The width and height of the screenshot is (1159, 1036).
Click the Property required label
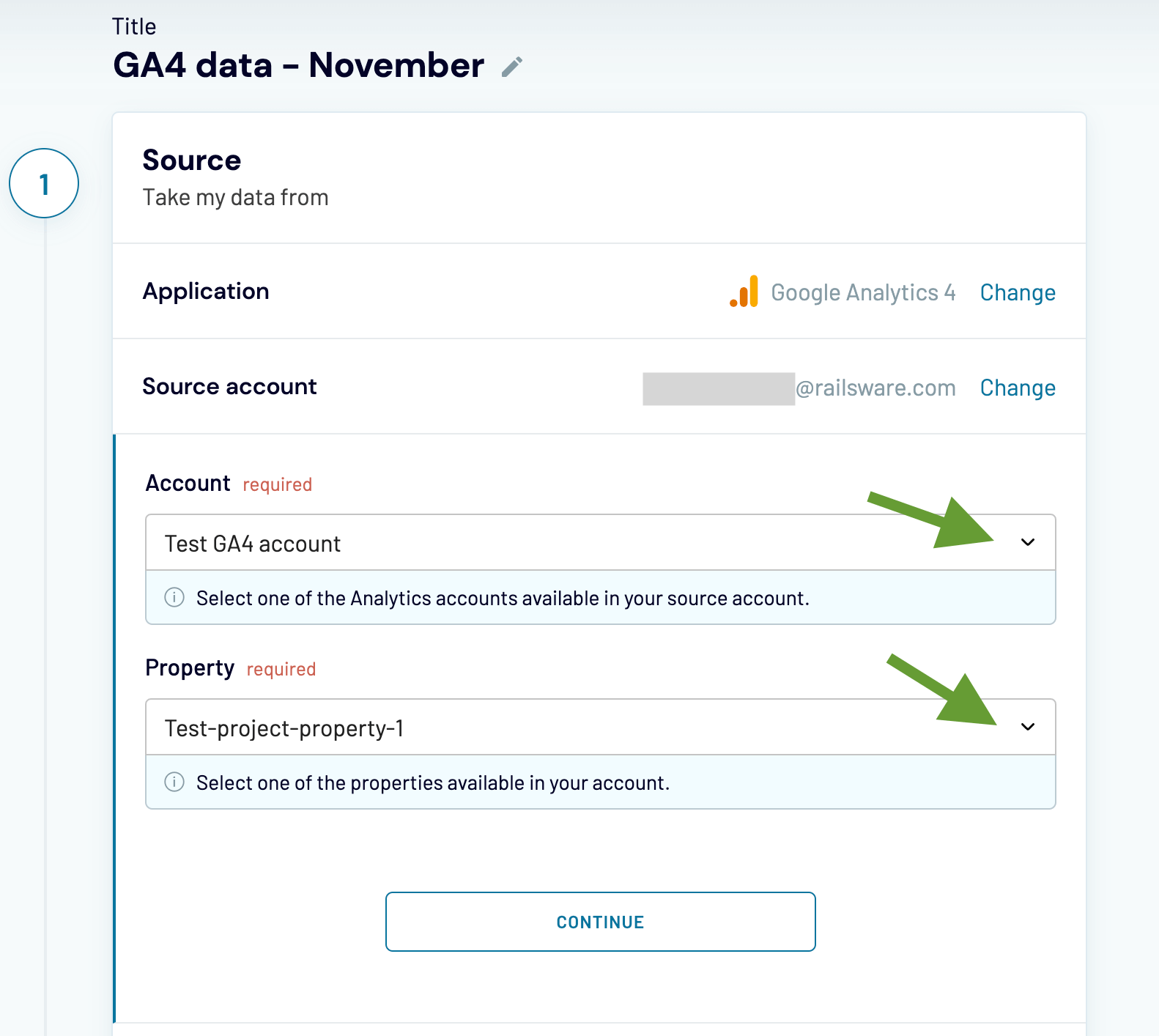[x=190, y=667]
